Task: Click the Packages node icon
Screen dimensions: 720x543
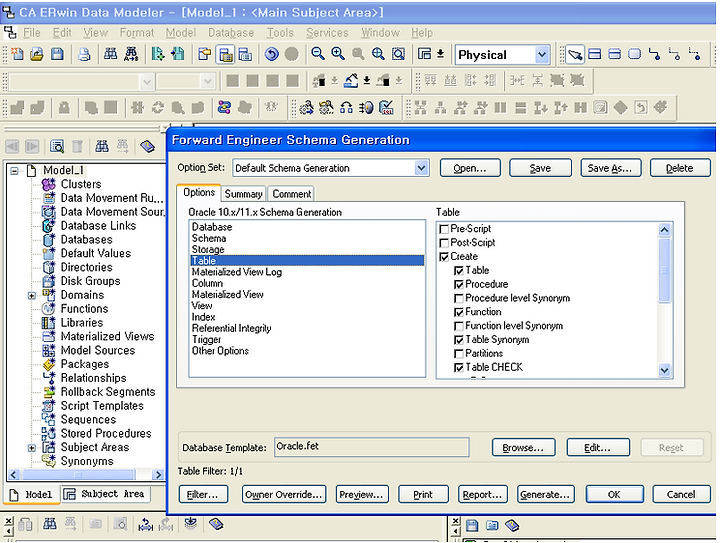Action: pos(49,364)
